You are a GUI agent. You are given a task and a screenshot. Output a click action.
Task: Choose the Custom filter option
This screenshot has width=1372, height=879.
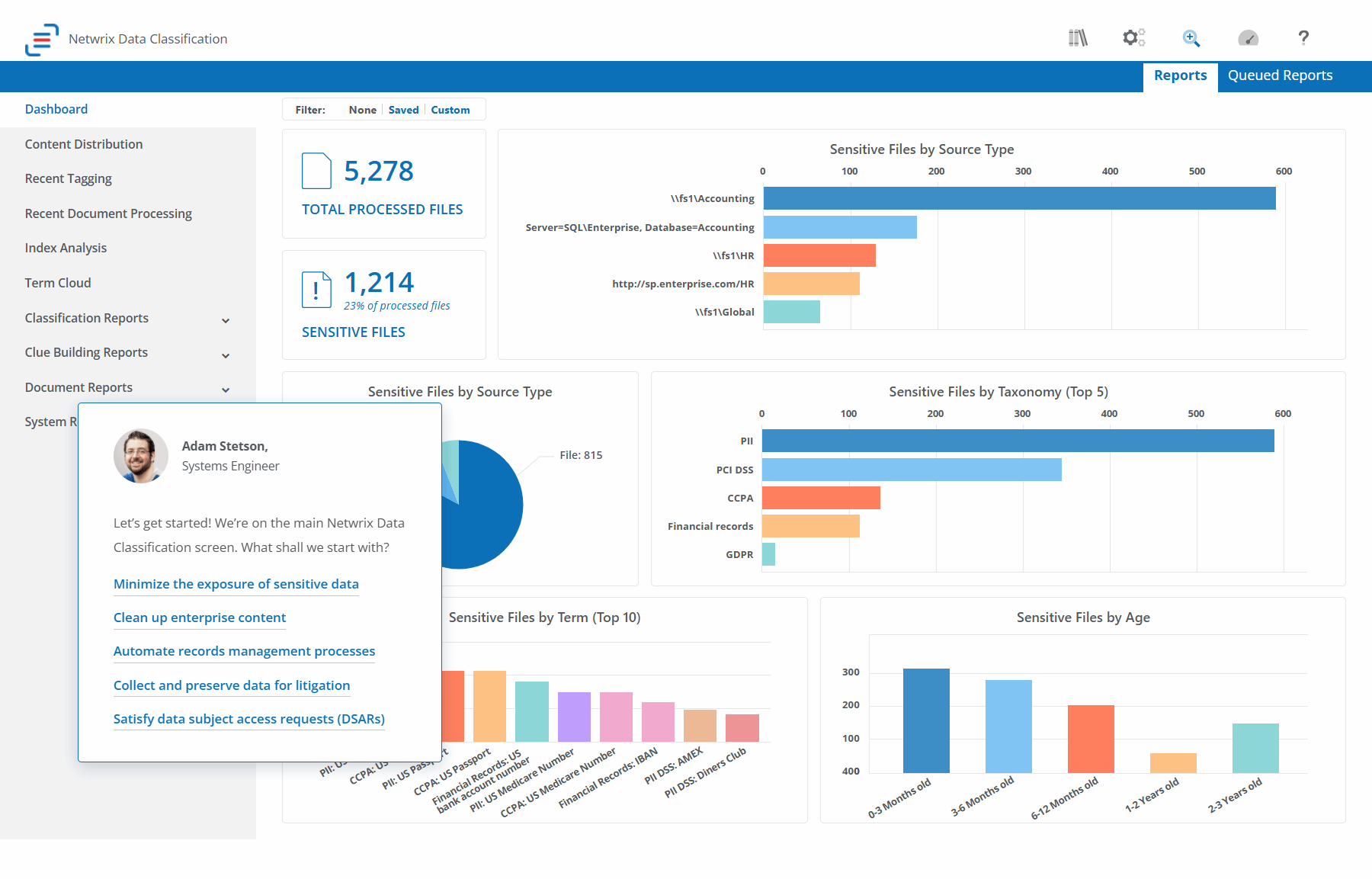pos(450,110)
